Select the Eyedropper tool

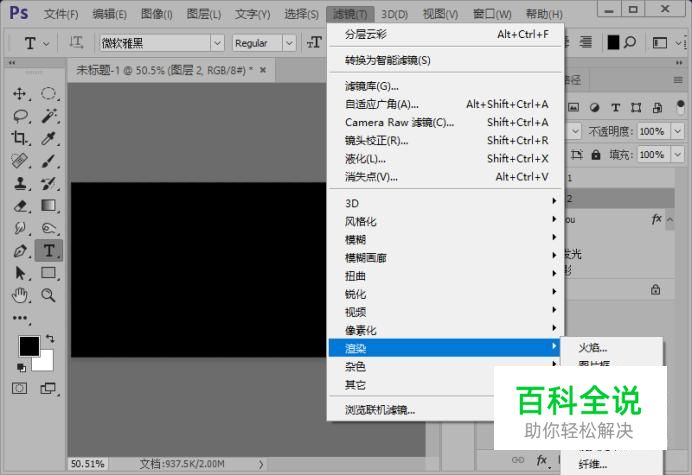click(49, 138)
